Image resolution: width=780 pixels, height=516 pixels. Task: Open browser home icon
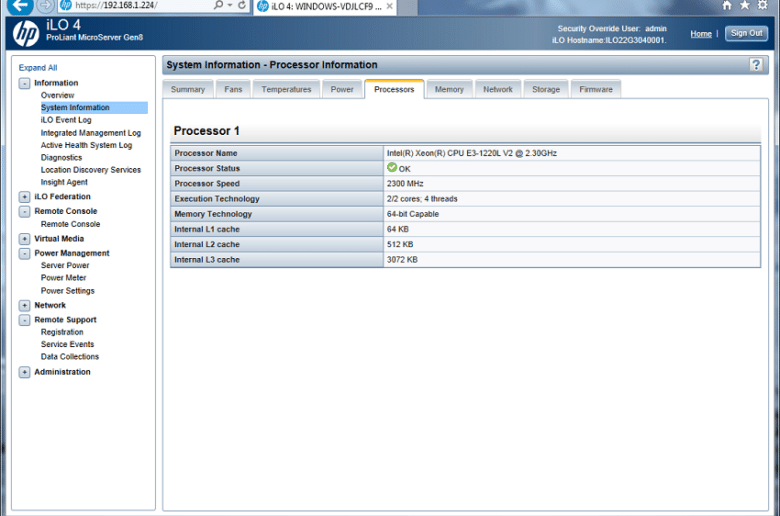[727, 5]
